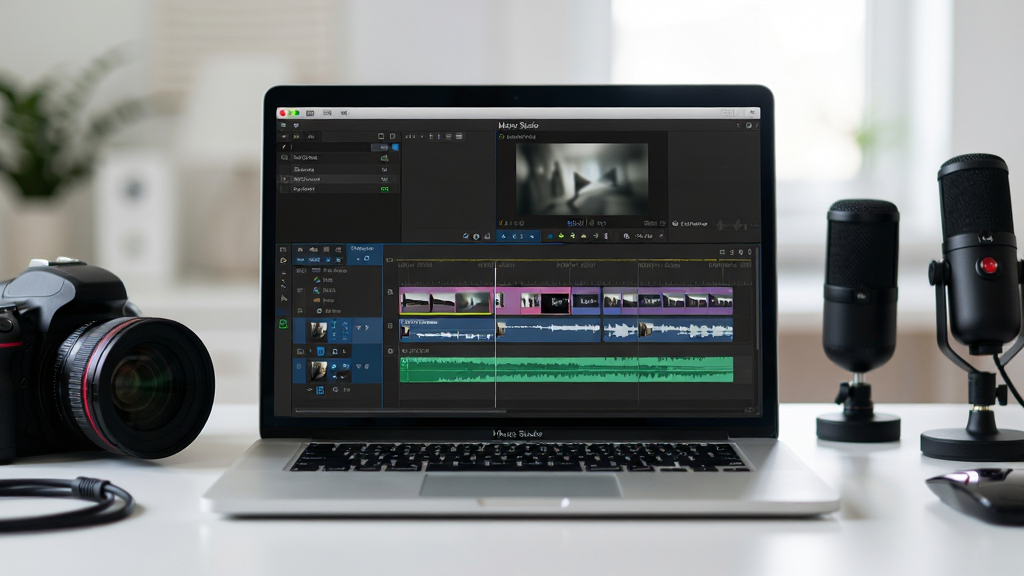Click the rightmost icon above the timeline ruler
Screen dimensions: 1024x576
tap(750, 252)
